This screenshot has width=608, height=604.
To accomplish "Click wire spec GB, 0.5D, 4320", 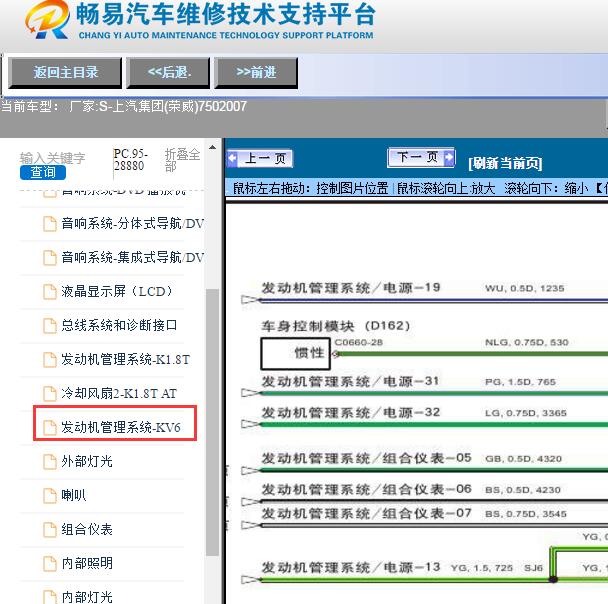I will pyautogui.click(x=523, y=459).
